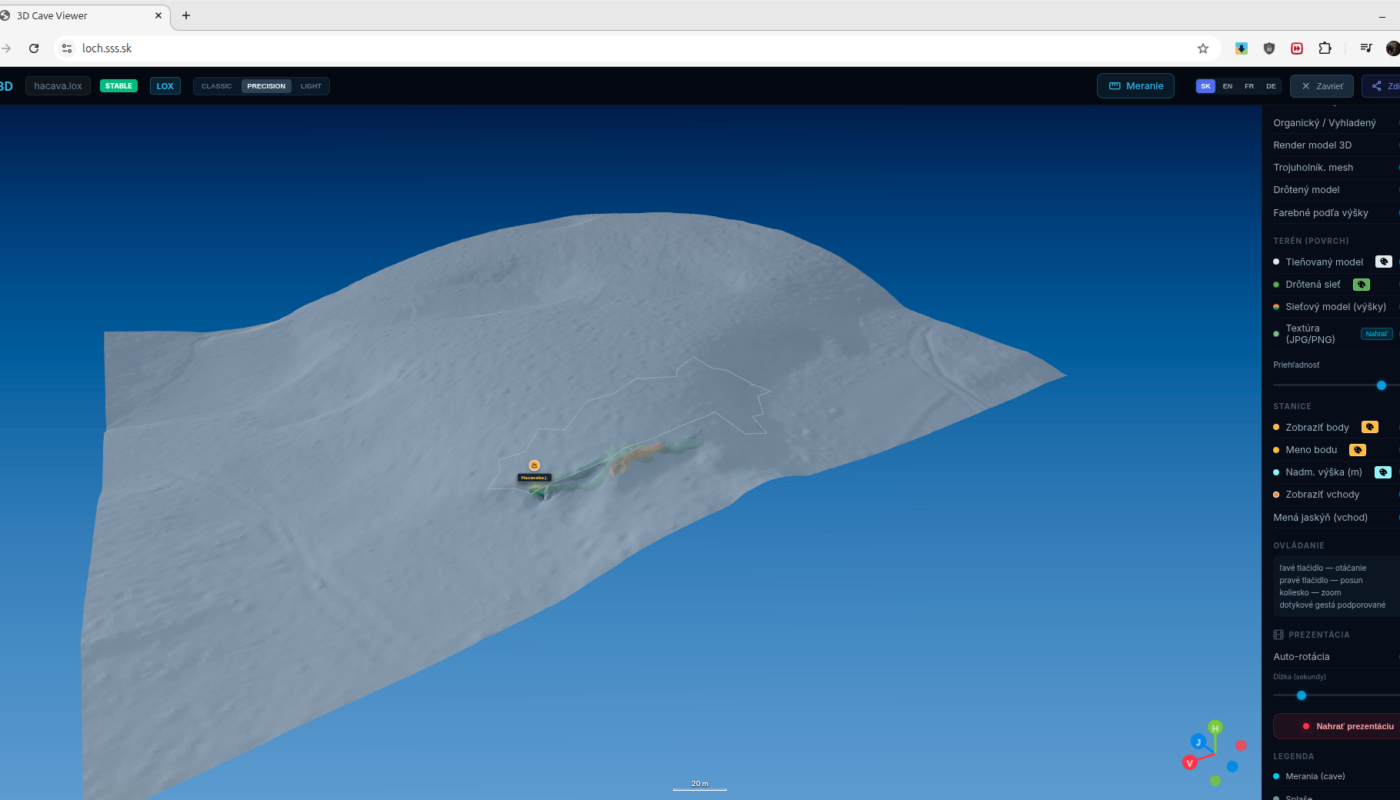Switch language to EN
The image size is (1400, 800).
coord(1227,86)
